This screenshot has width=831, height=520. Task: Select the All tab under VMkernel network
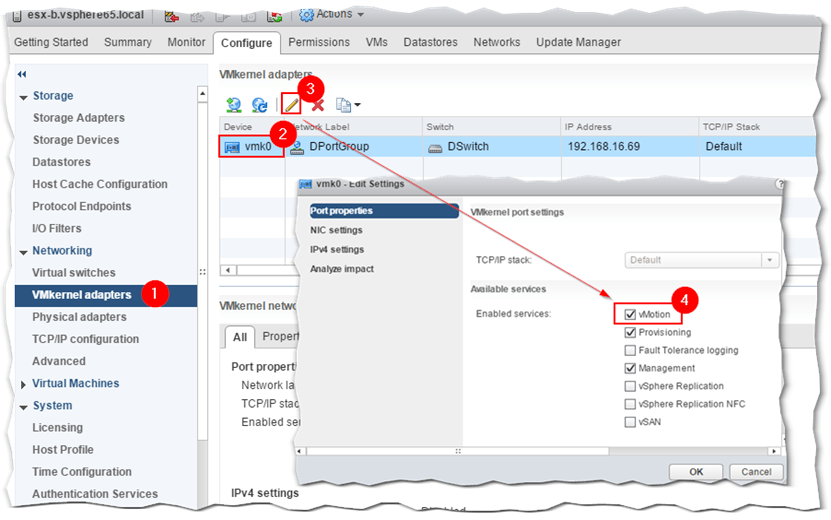[x=240, y=337]
